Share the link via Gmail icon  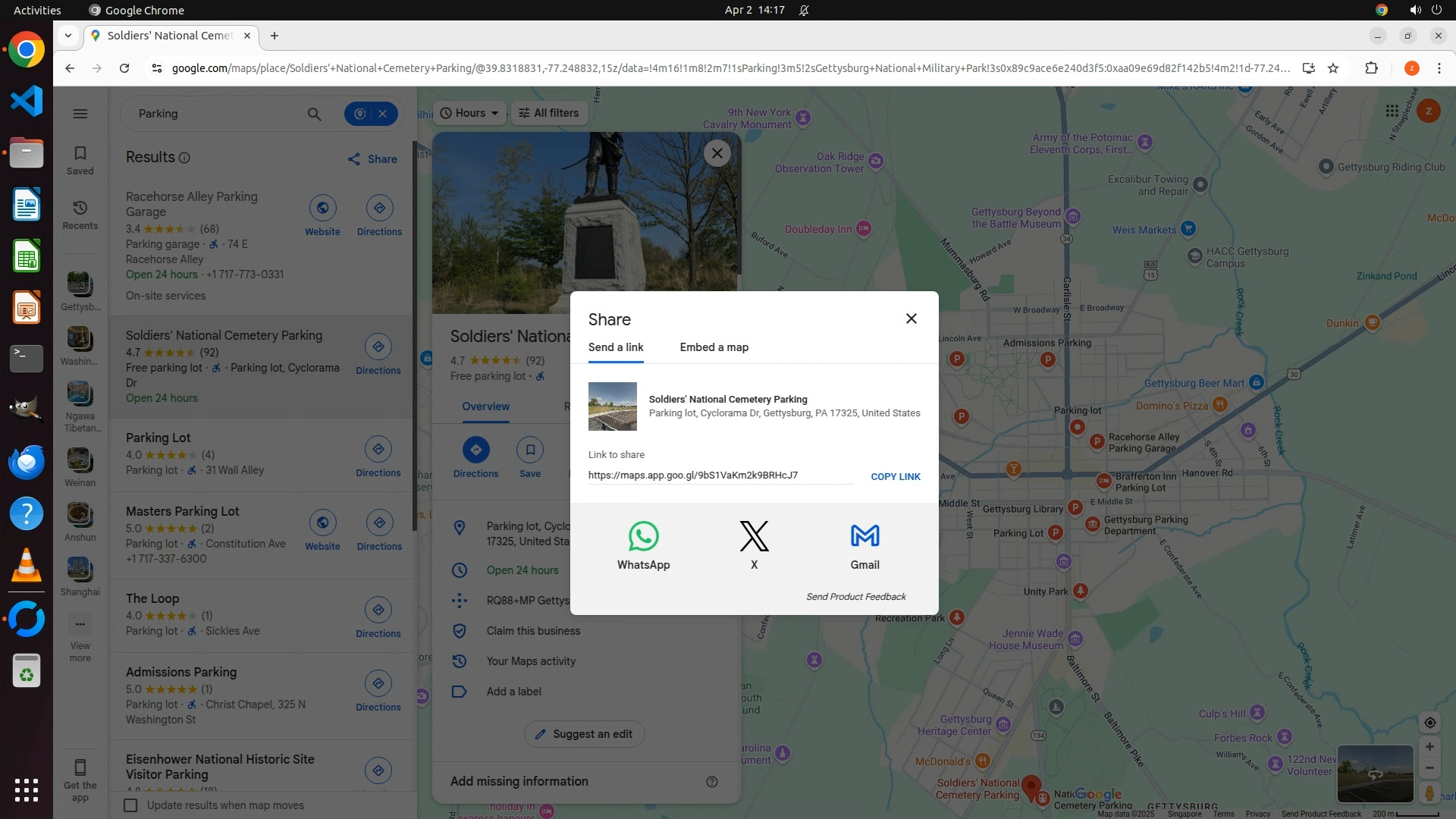864,544
